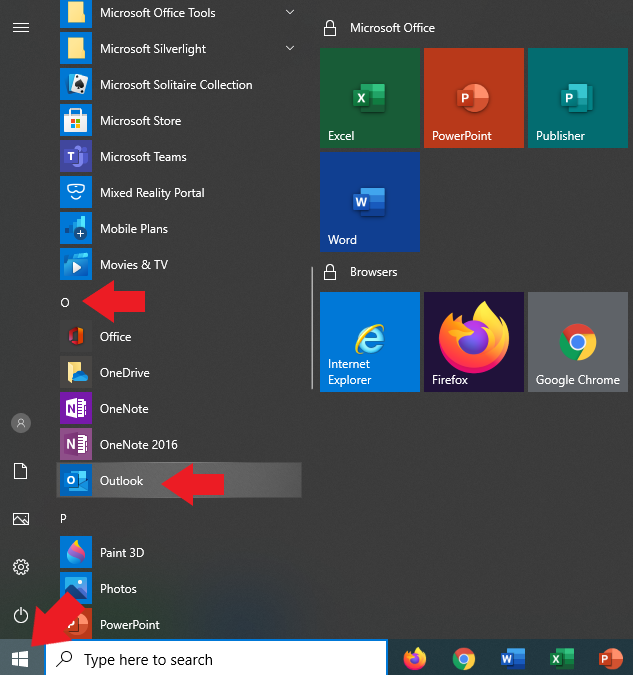Screen dimensions: 633x675
Task: Launch the Word tile
Action: 370,202
